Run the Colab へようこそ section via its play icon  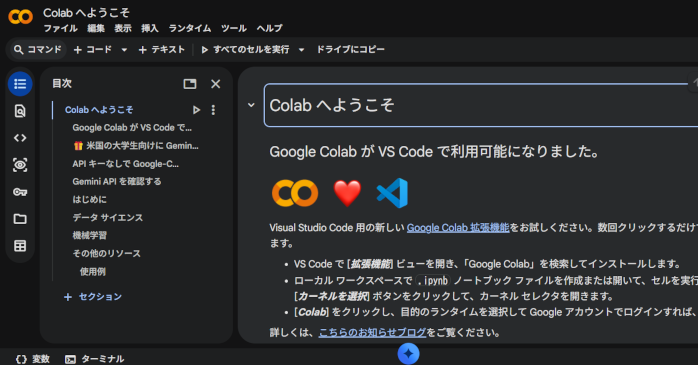[x=196, y=110]
